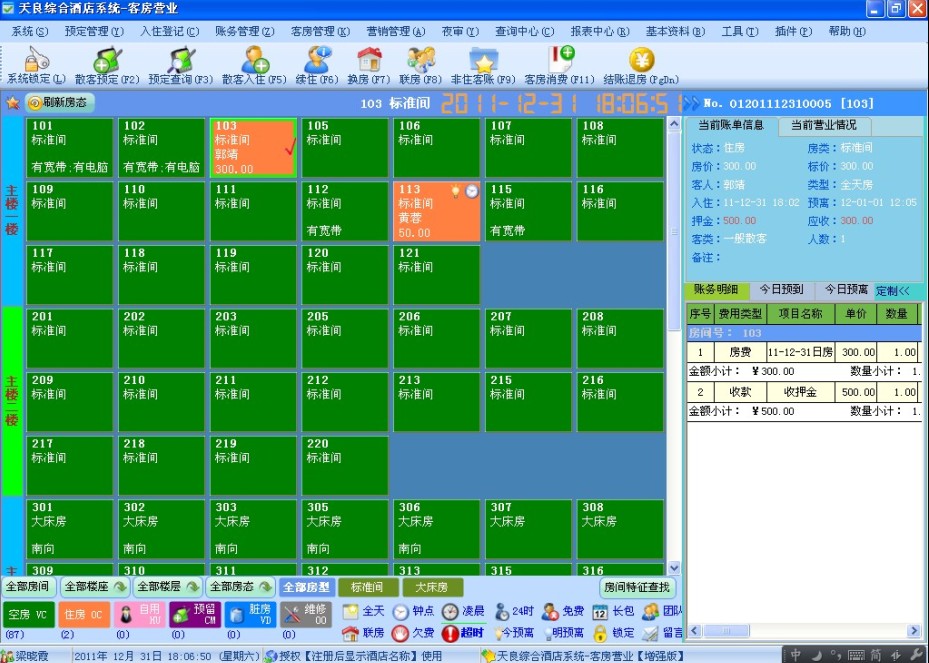Select room tile 113 with guest 黄蓉
Screen dimensions: 929x663
pyautogui.click(x=437, y=211)
